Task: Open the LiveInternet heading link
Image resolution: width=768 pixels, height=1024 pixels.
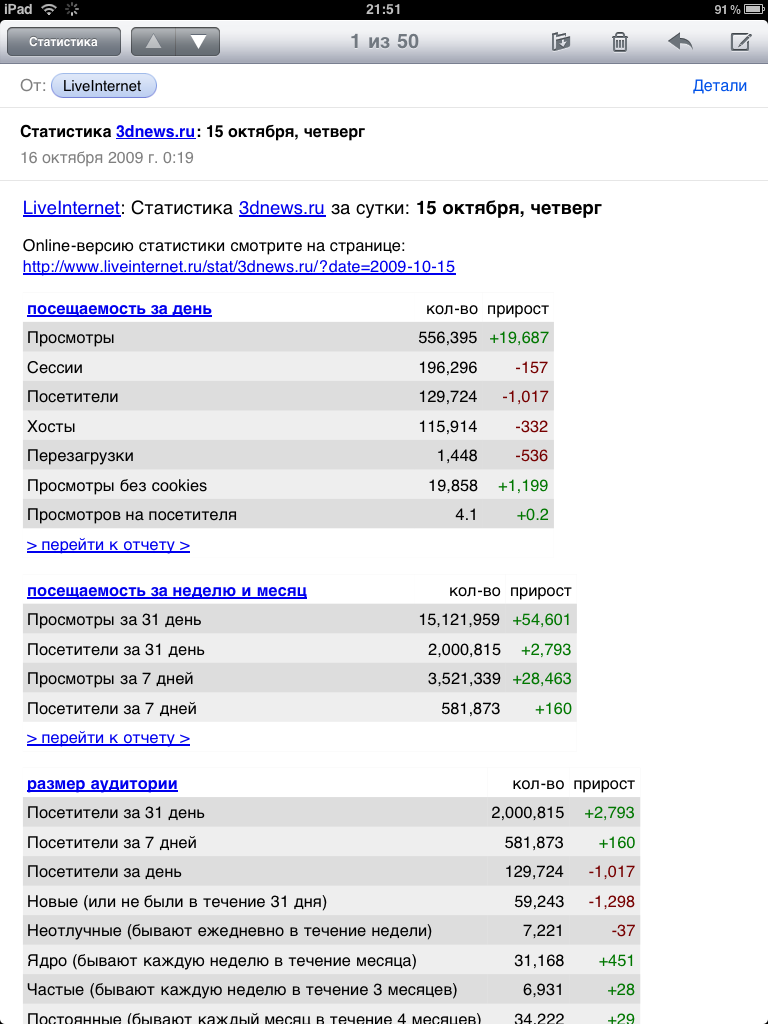Action: click(71, 208)
